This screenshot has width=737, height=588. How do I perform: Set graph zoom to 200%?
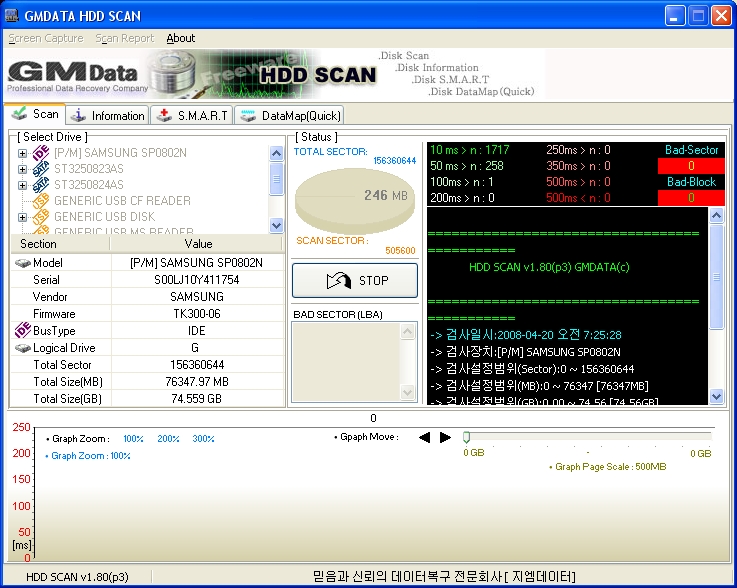[168, 439]
